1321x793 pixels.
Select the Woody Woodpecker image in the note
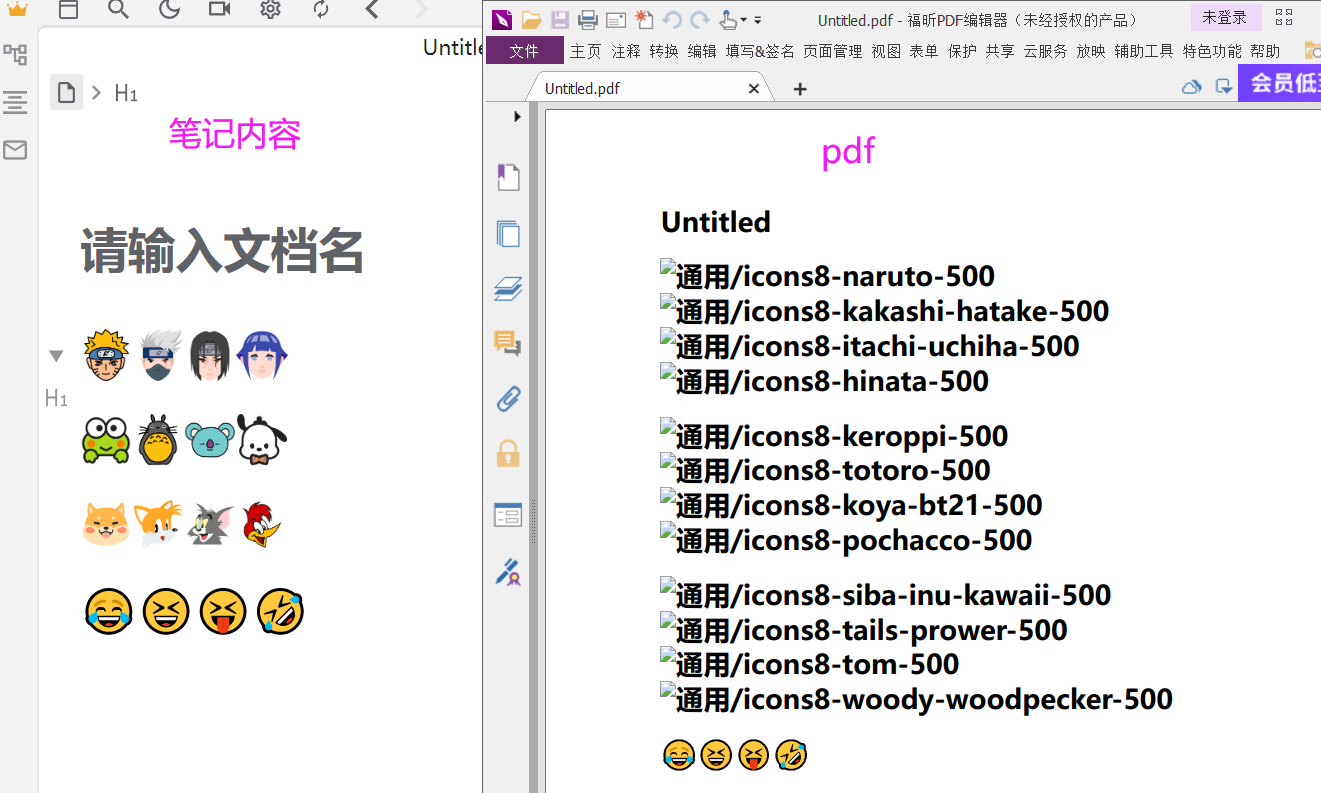click(262, 524)
